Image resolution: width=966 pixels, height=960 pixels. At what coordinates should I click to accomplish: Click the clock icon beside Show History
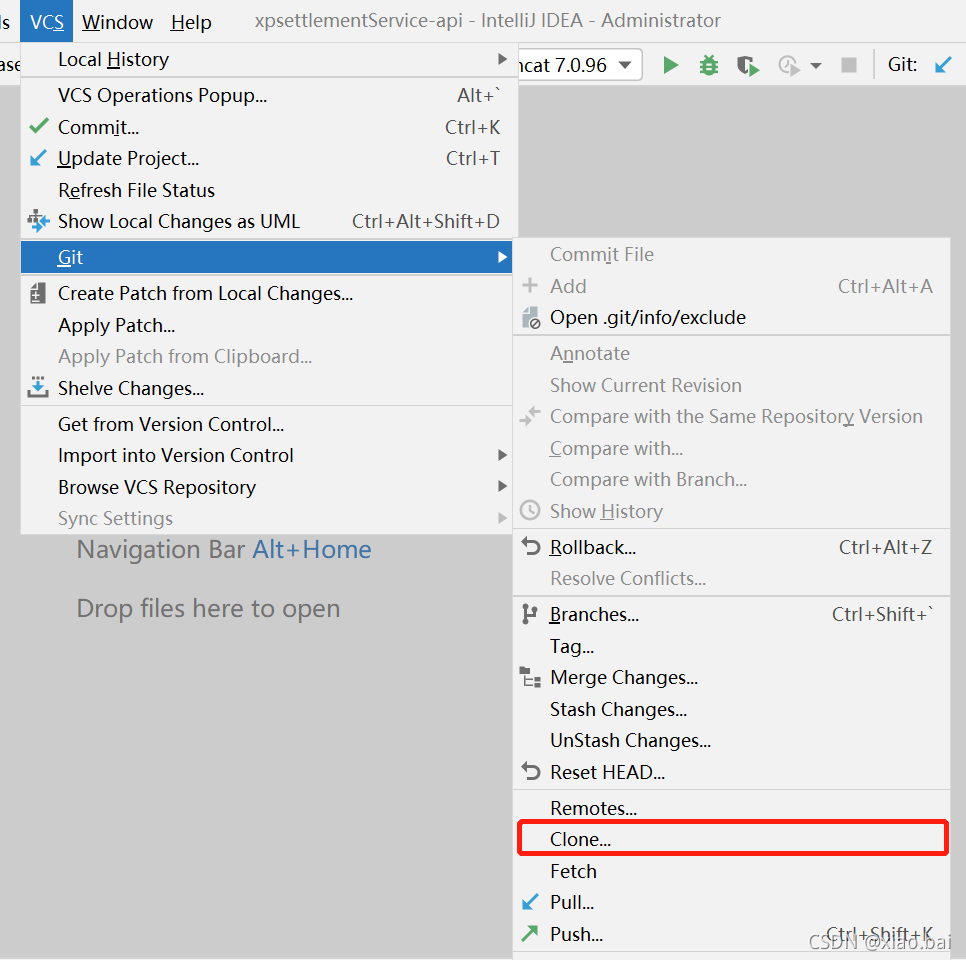pos(530,510)
